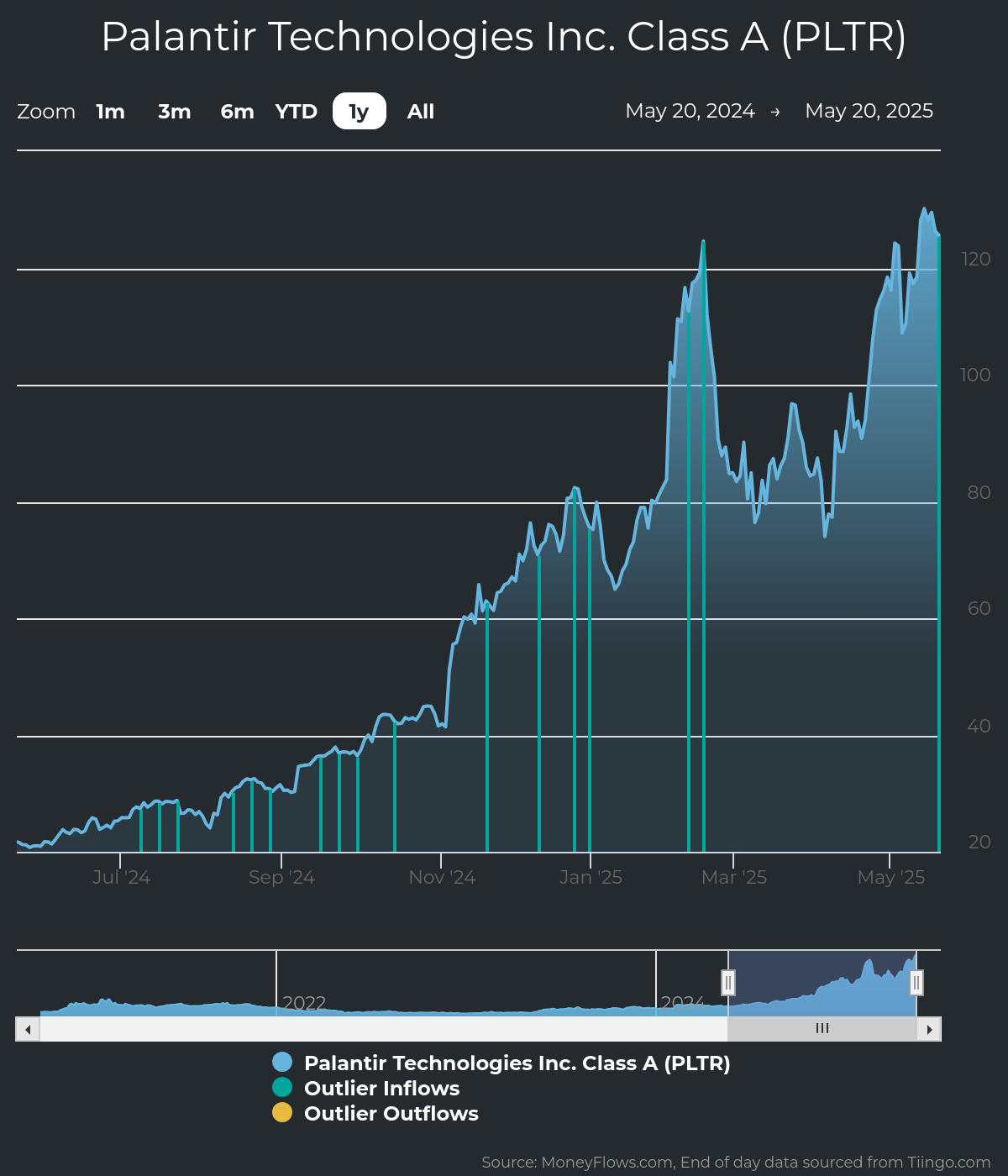Click the yellow Outlier Outflows marker
1008x1176 pixels.
coord(282,1113)
